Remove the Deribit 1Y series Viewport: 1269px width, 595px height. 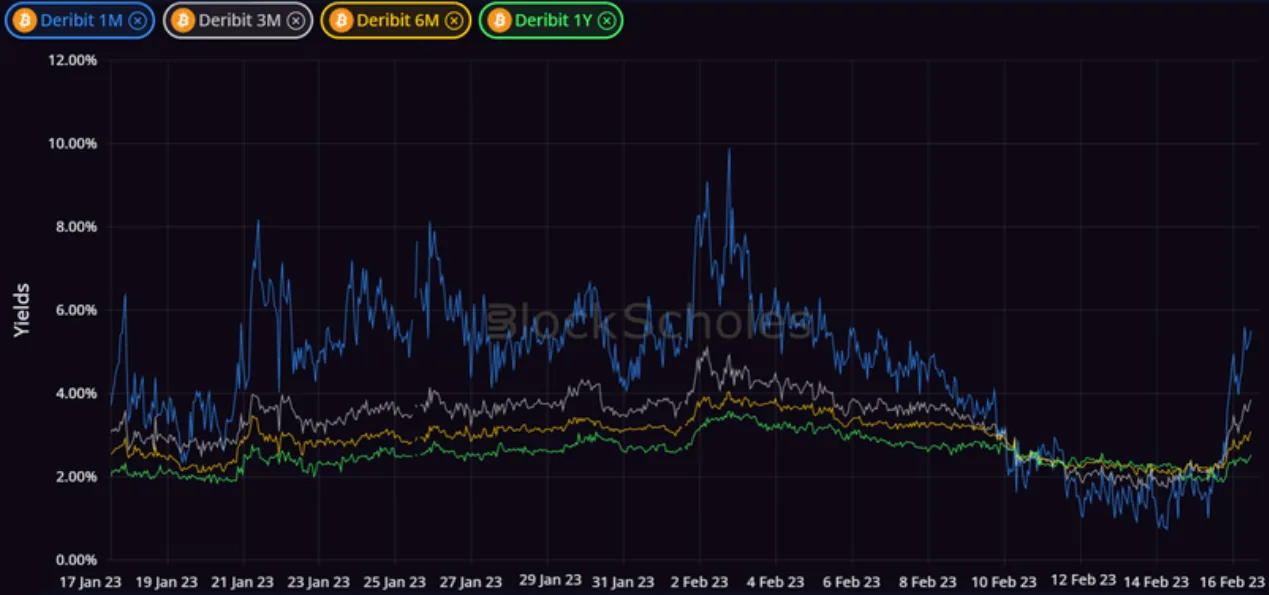[606, 20]
